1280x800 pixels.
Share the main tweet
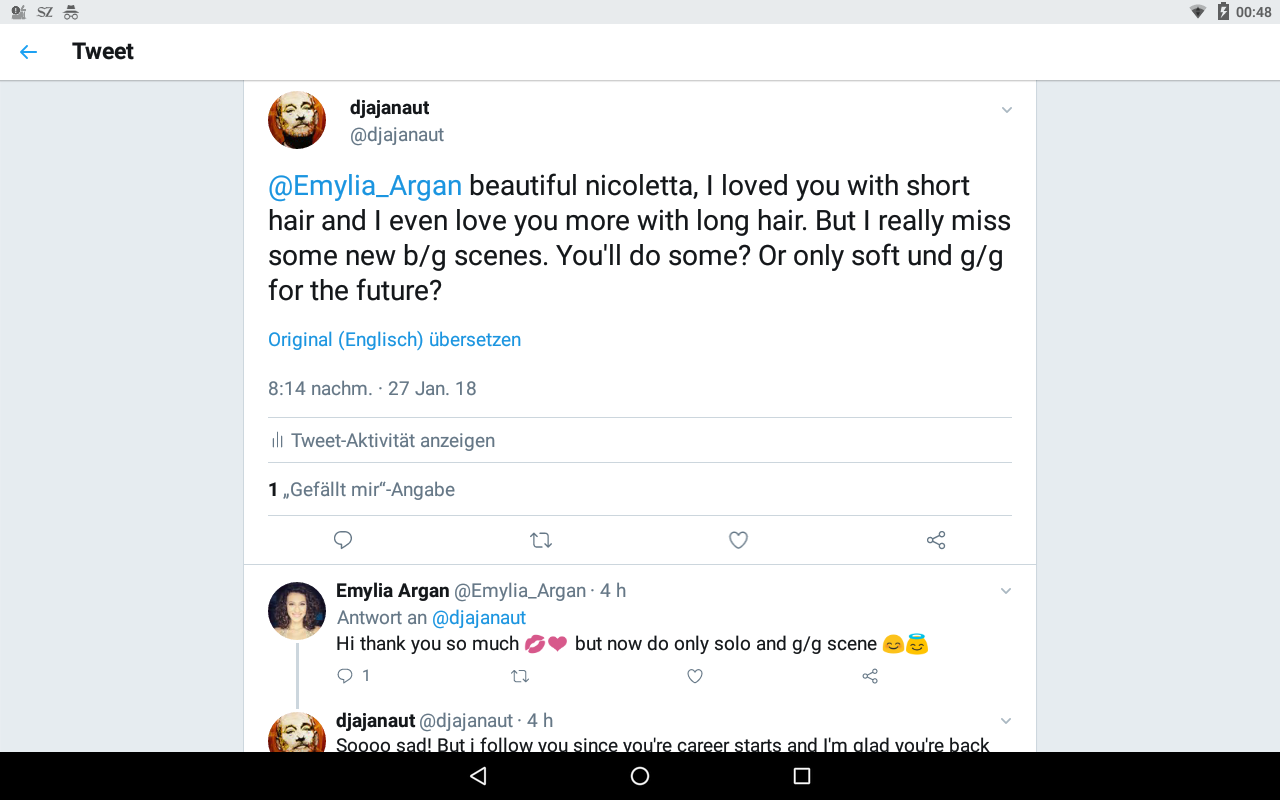pos(936,540)
